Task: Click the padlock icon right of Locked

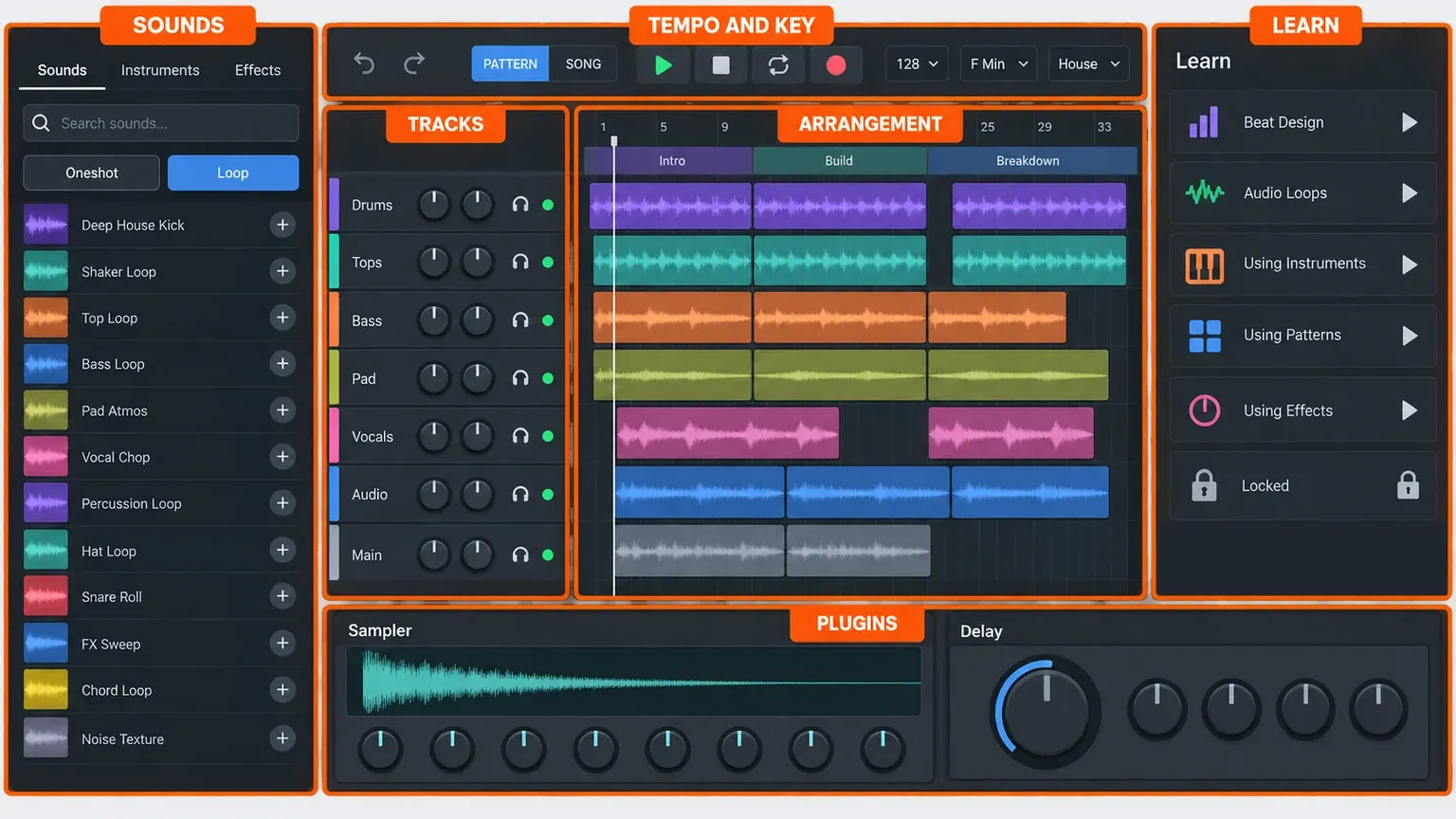Action: (x=1408, y=485)
